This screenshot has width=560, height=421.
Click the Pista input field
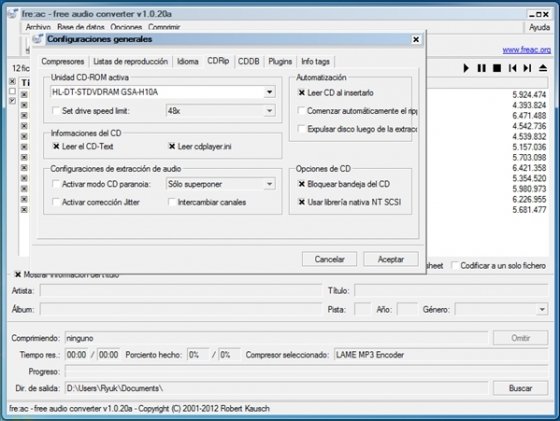point(362,309)
